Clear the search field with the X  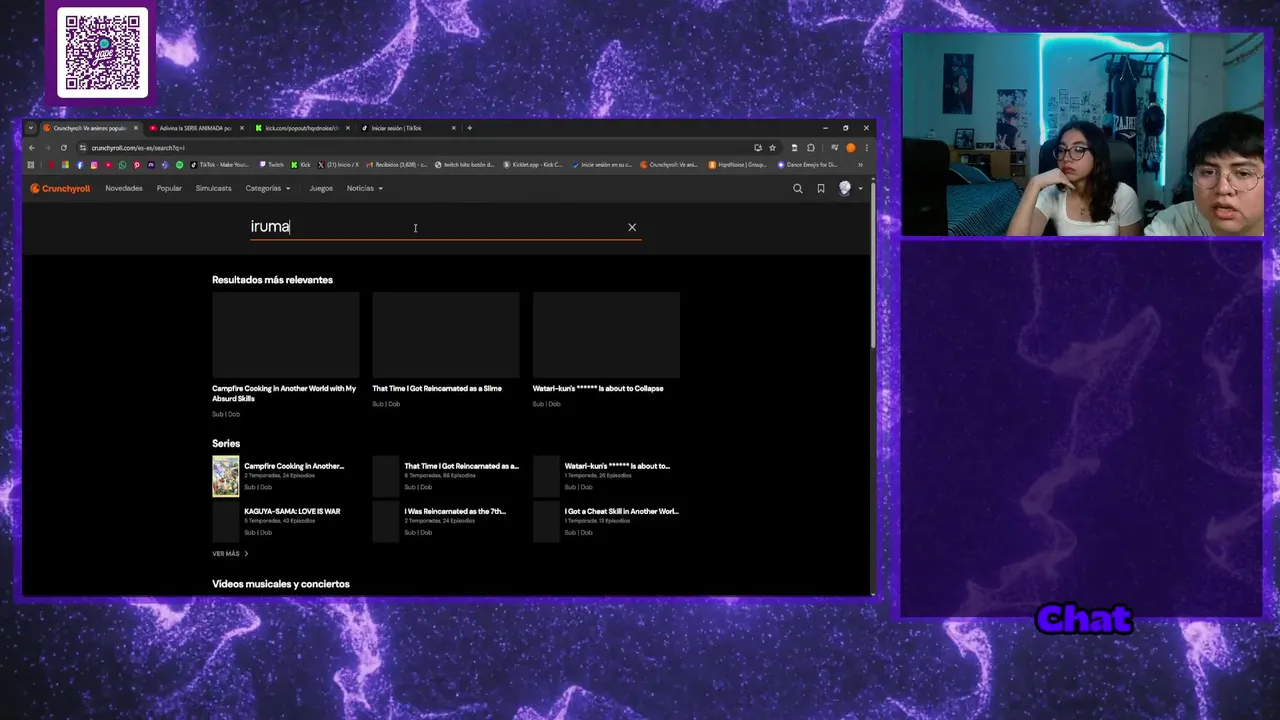tap(632, 227)
